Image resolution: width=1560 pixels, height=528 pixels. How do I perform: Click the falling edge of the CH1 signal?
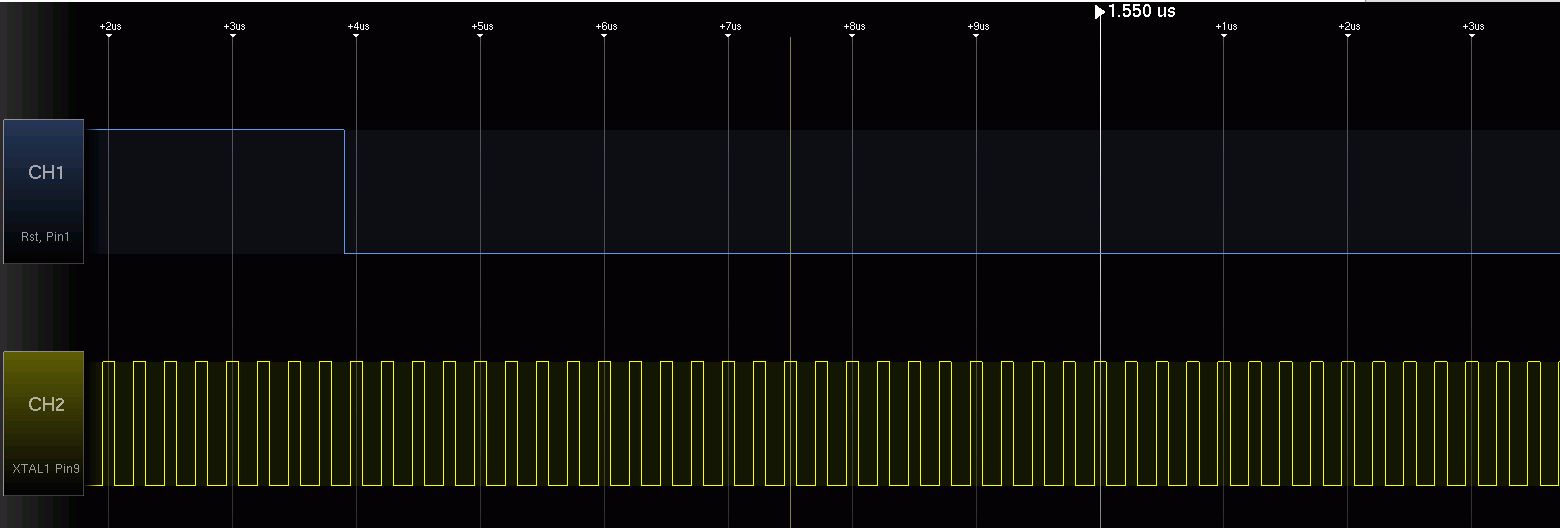pos(345,190)
